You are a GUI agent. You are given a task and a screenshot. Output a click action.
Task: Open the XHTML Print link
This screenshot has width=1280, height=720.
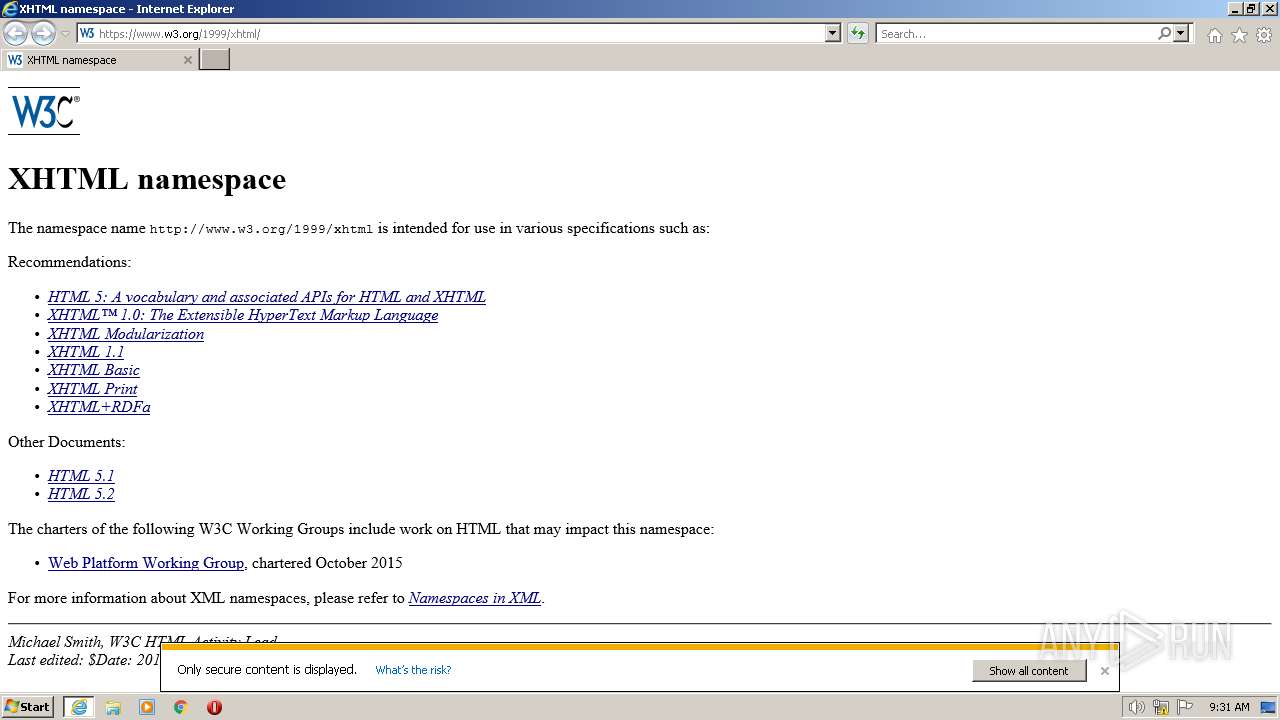93,389
